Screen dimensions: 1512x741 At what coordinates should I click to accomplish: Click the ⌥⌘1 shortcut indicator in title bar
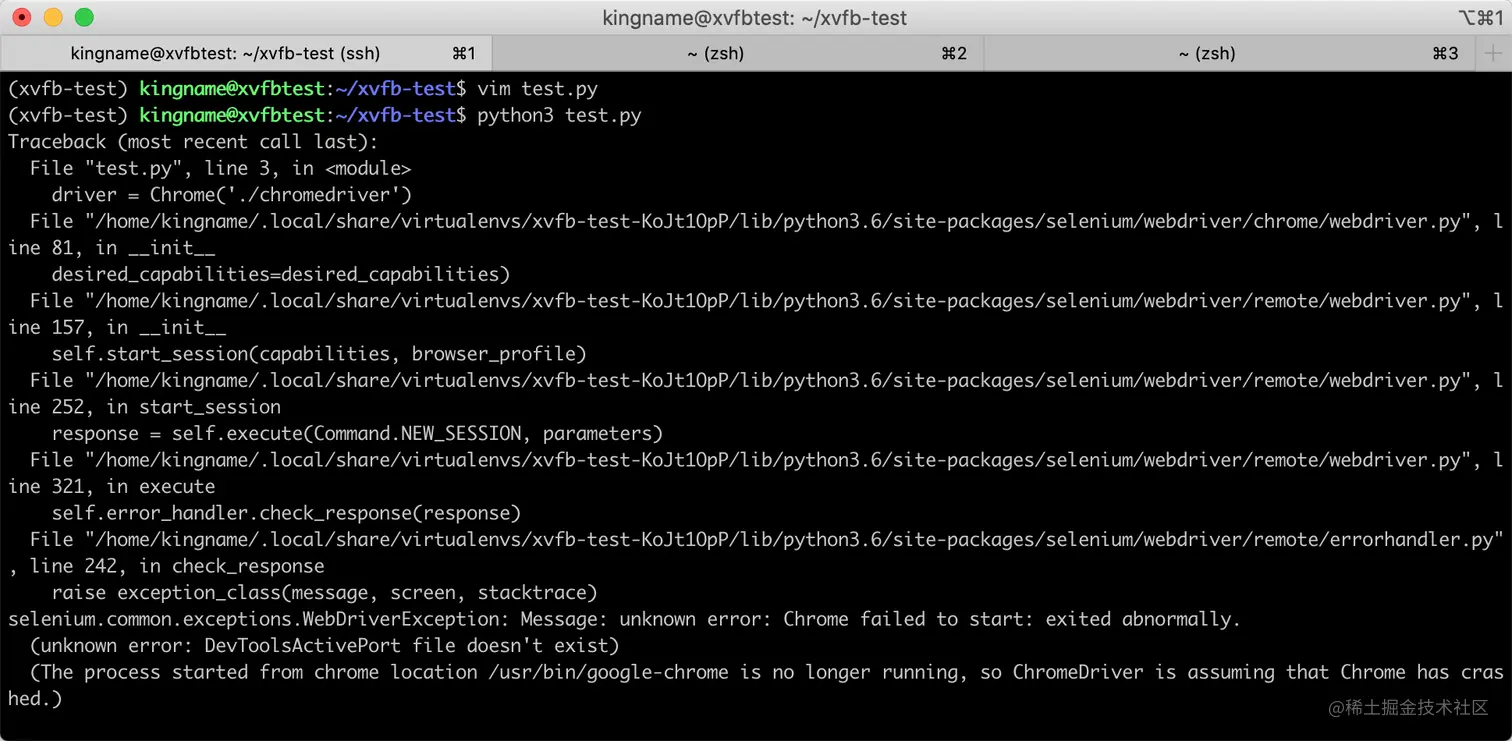pyautogui.click(x=1480, y=18)
